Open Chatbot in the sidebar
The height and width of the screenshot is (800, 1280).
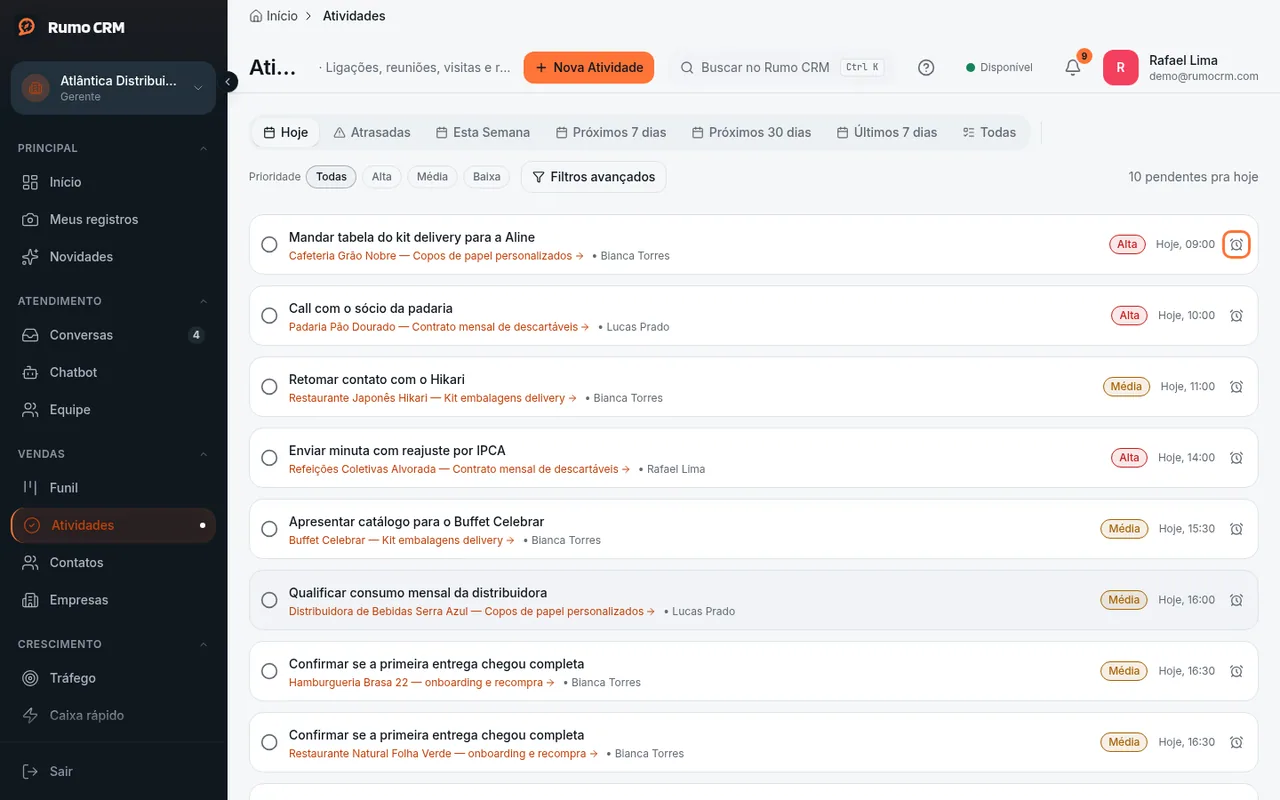113,372
